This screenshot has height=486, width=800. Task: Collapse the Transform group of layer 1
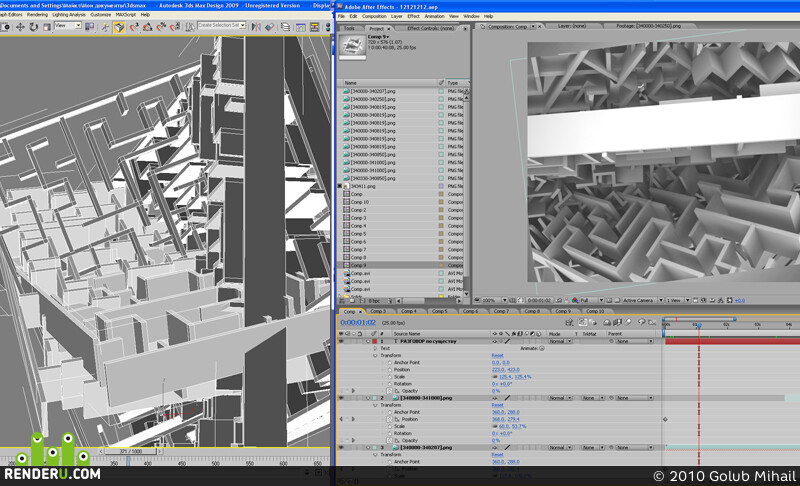376,355
